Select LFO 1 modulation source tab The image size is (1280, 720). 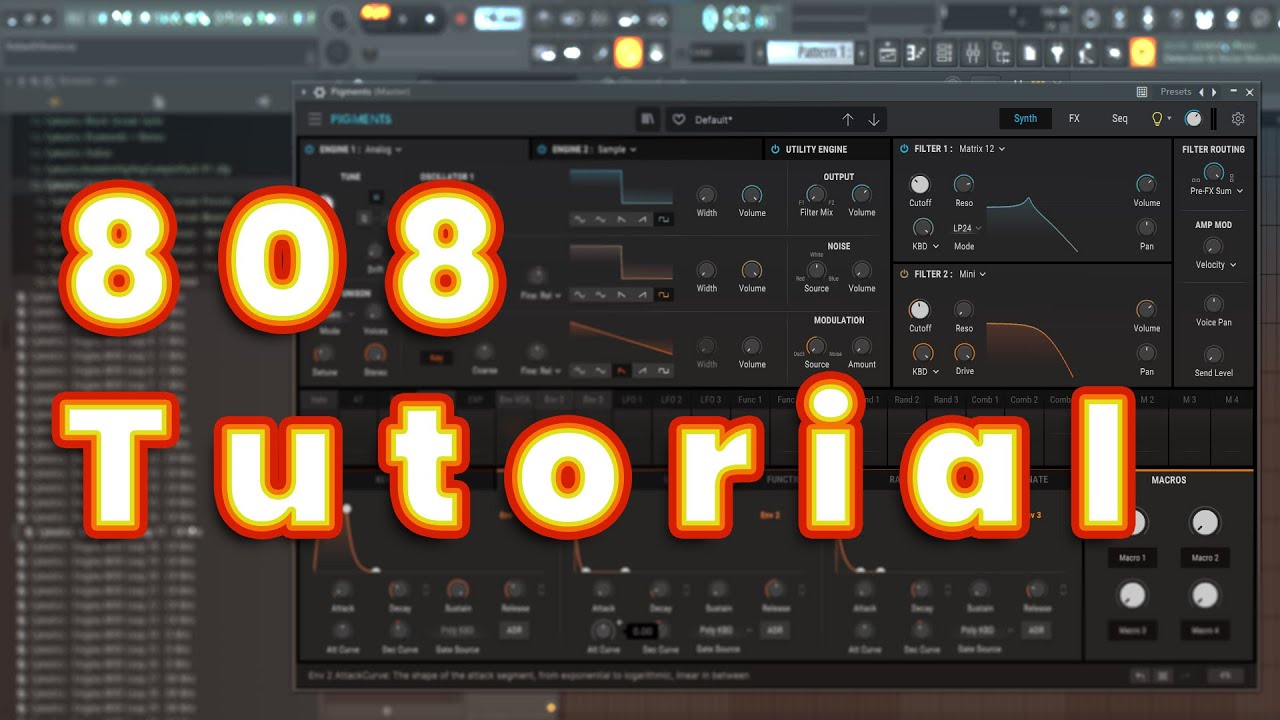(x=632, y=400)
